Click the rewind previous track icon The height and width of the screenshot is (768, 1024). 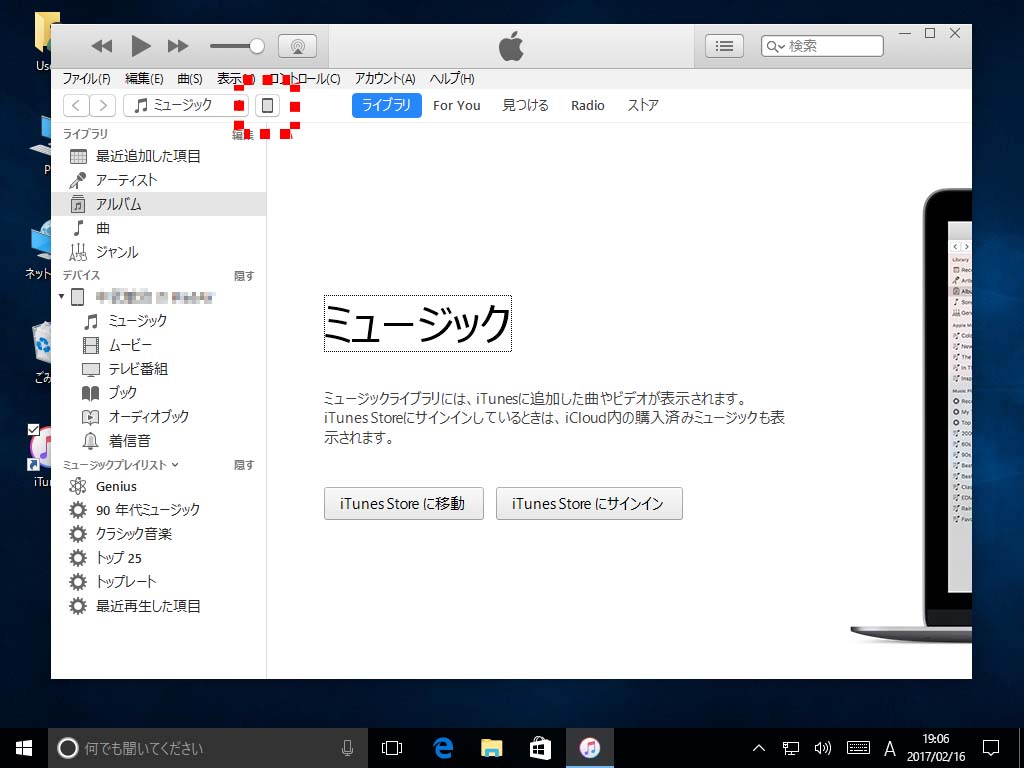[x=102, y=46]
